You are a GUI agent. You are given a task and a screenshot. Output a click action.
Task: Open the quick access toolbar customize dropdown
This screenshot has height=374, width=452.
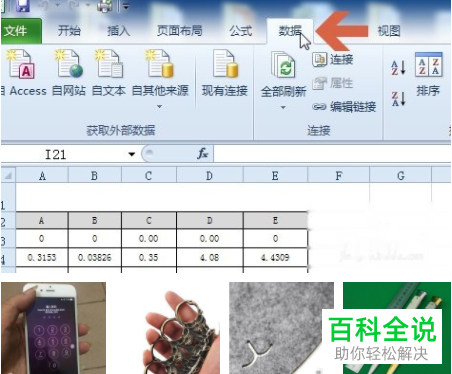[126, 6]
